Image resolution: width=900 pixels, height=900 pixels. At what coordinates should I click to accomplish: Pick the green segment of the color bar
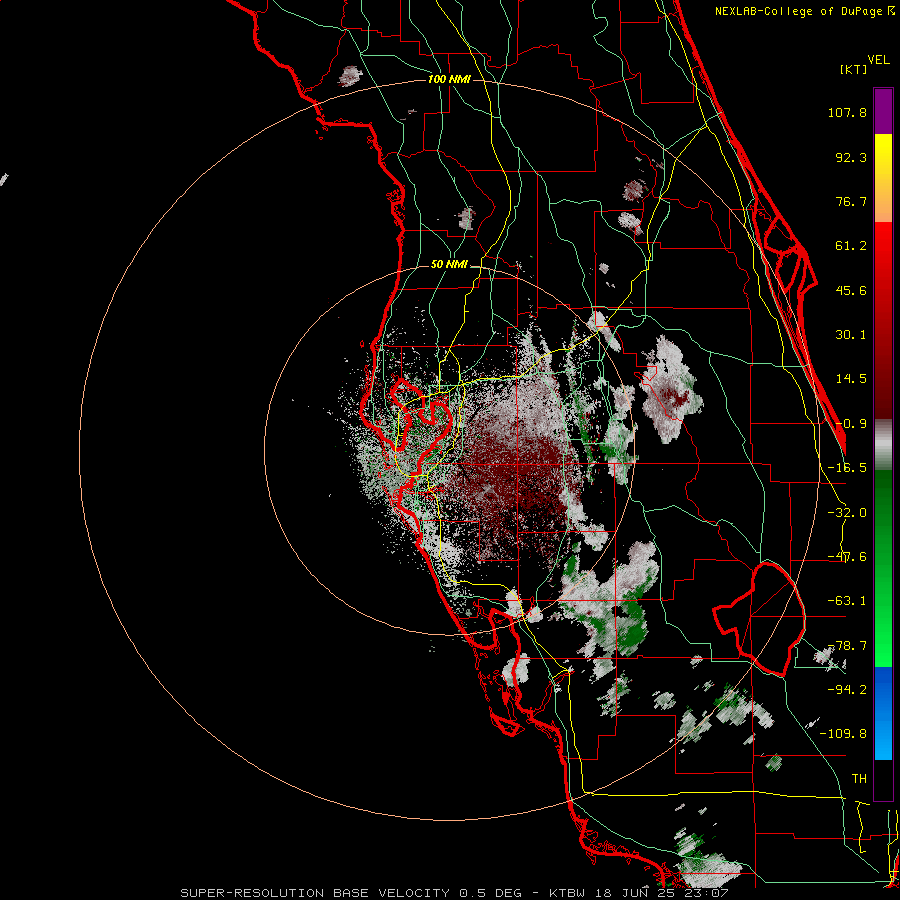[x=883, y=568]
